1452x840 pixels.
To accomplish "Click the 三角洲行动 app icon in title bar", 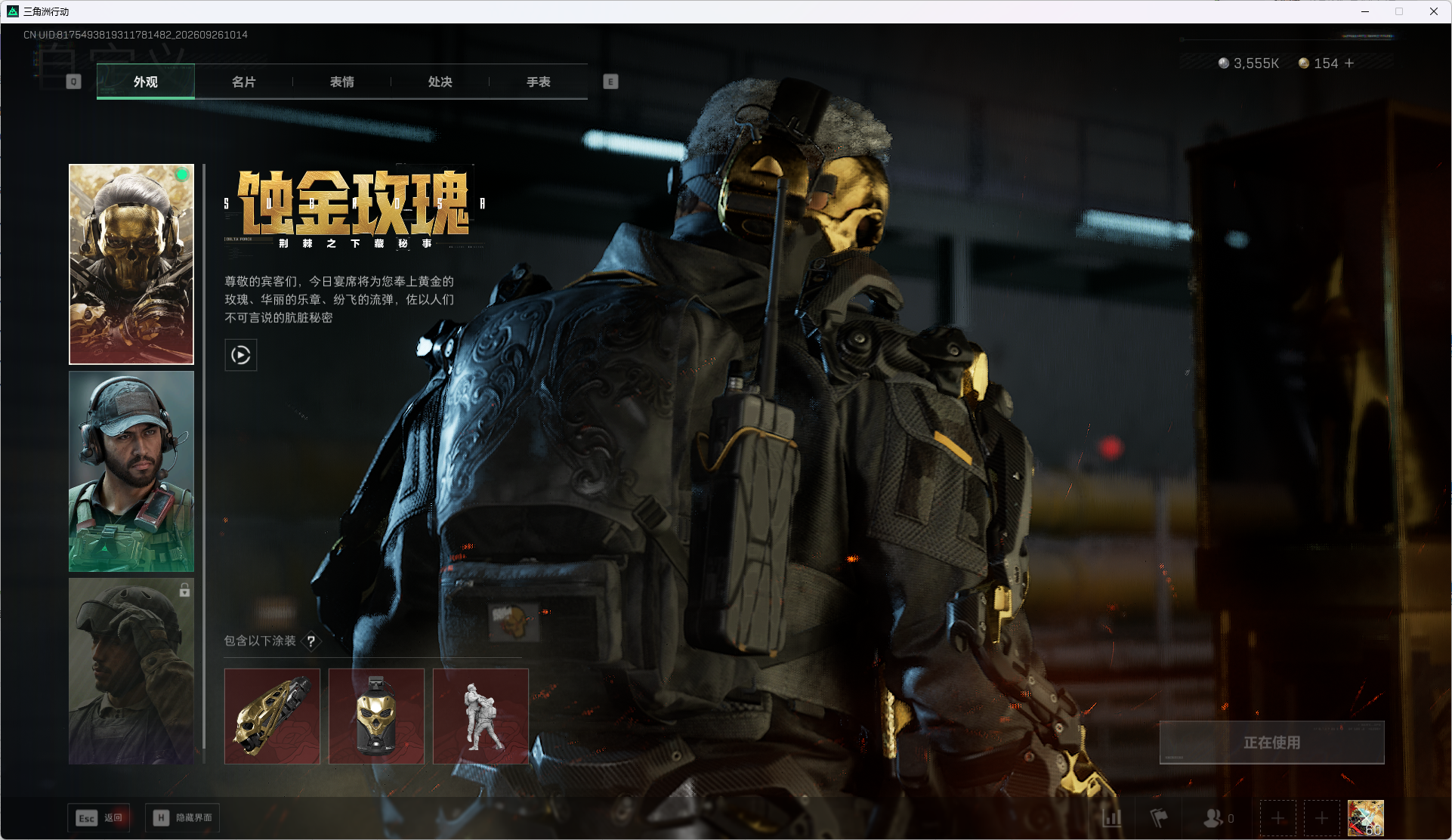I will 13,11.
